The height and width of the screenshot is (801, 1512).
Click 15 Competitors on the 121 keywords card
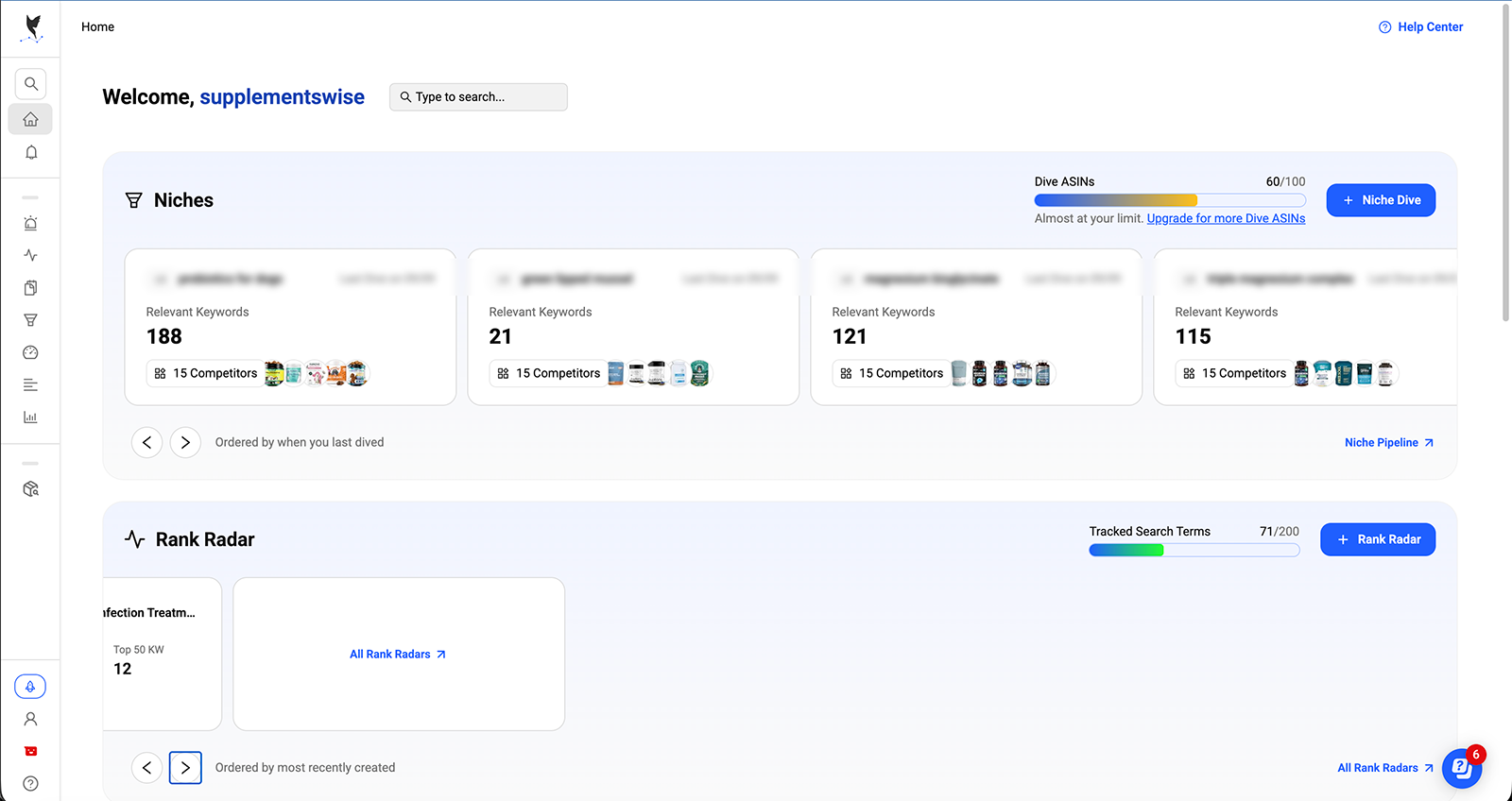coord(891,373)
